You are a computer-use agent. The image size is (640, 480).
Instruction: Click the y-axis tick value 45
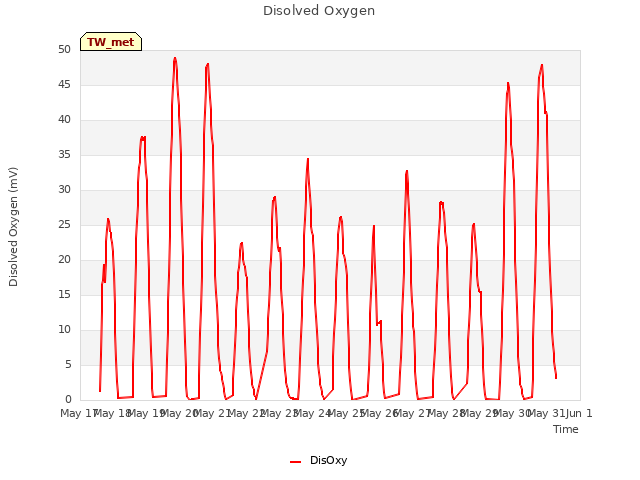pos(64,84)
